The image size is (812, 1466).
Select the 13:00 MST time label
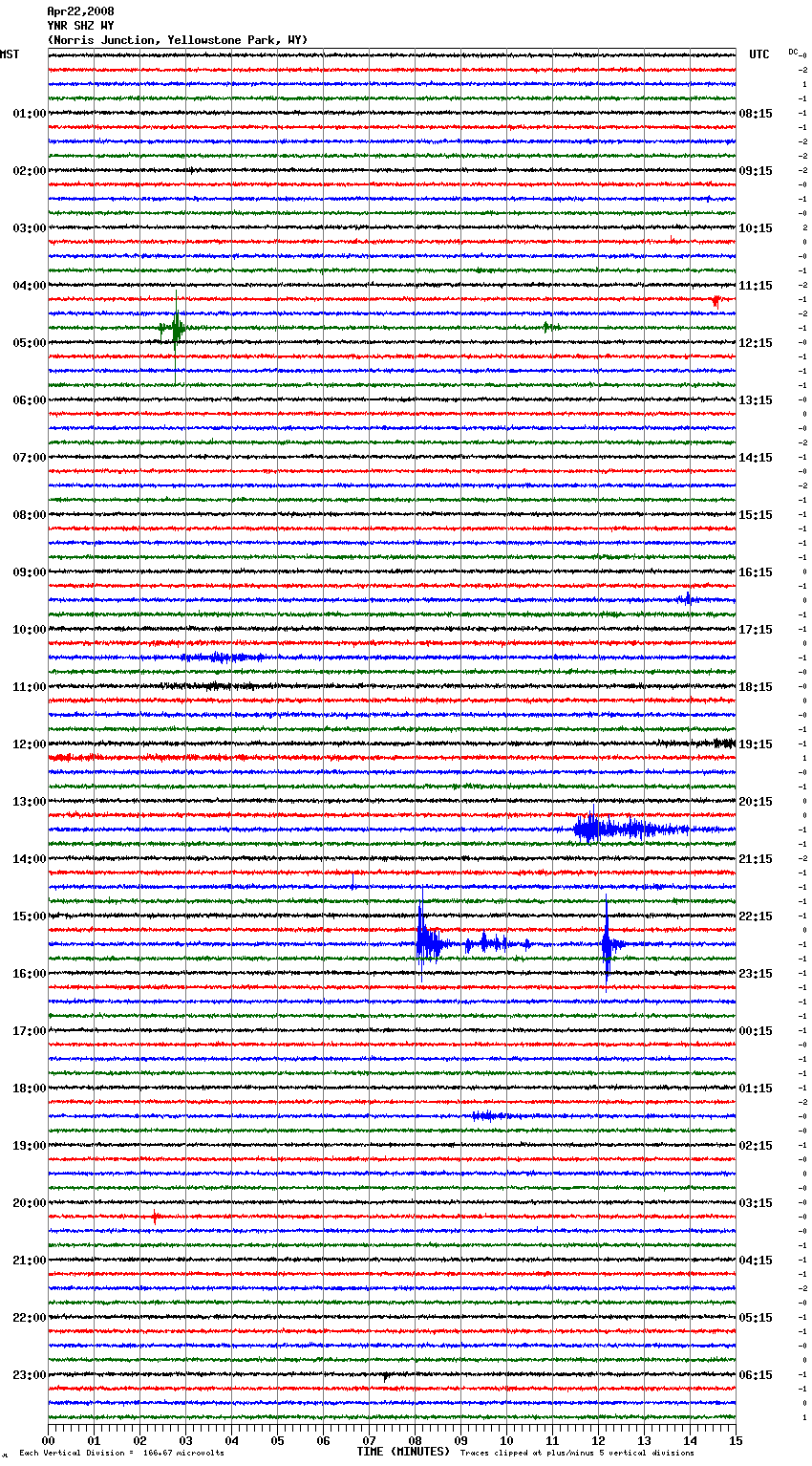click(29, 802)
